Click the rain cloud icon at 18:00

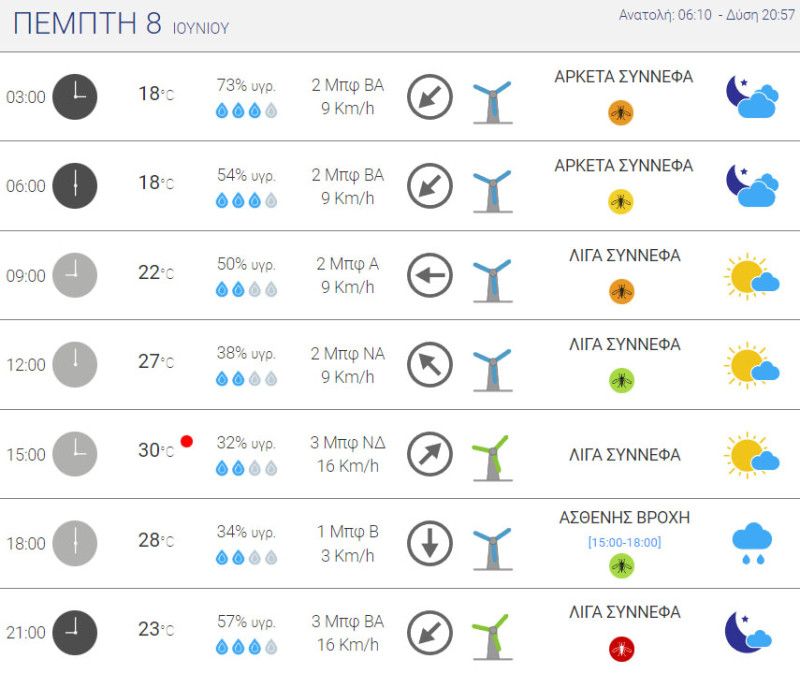coord(752,543)
